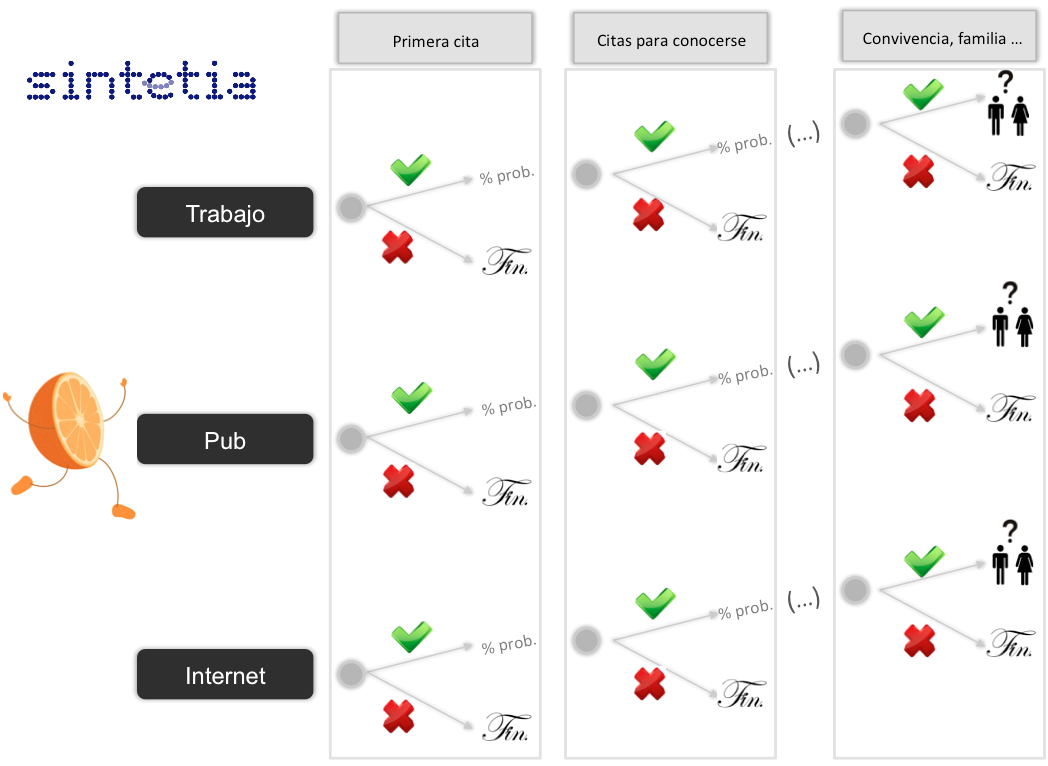Expand the (...) ellipsis in Internet row

click(x=803, y=599)
